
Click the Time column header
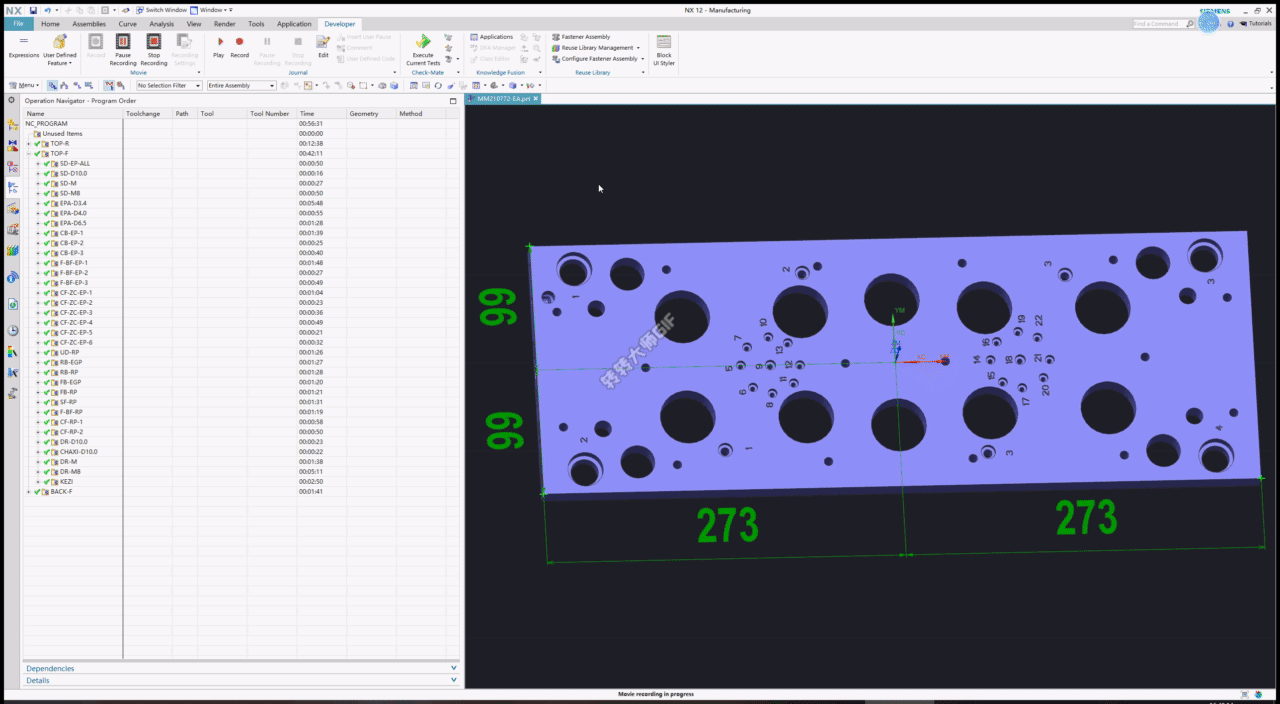pyautogui.click(x=322, y=113)
